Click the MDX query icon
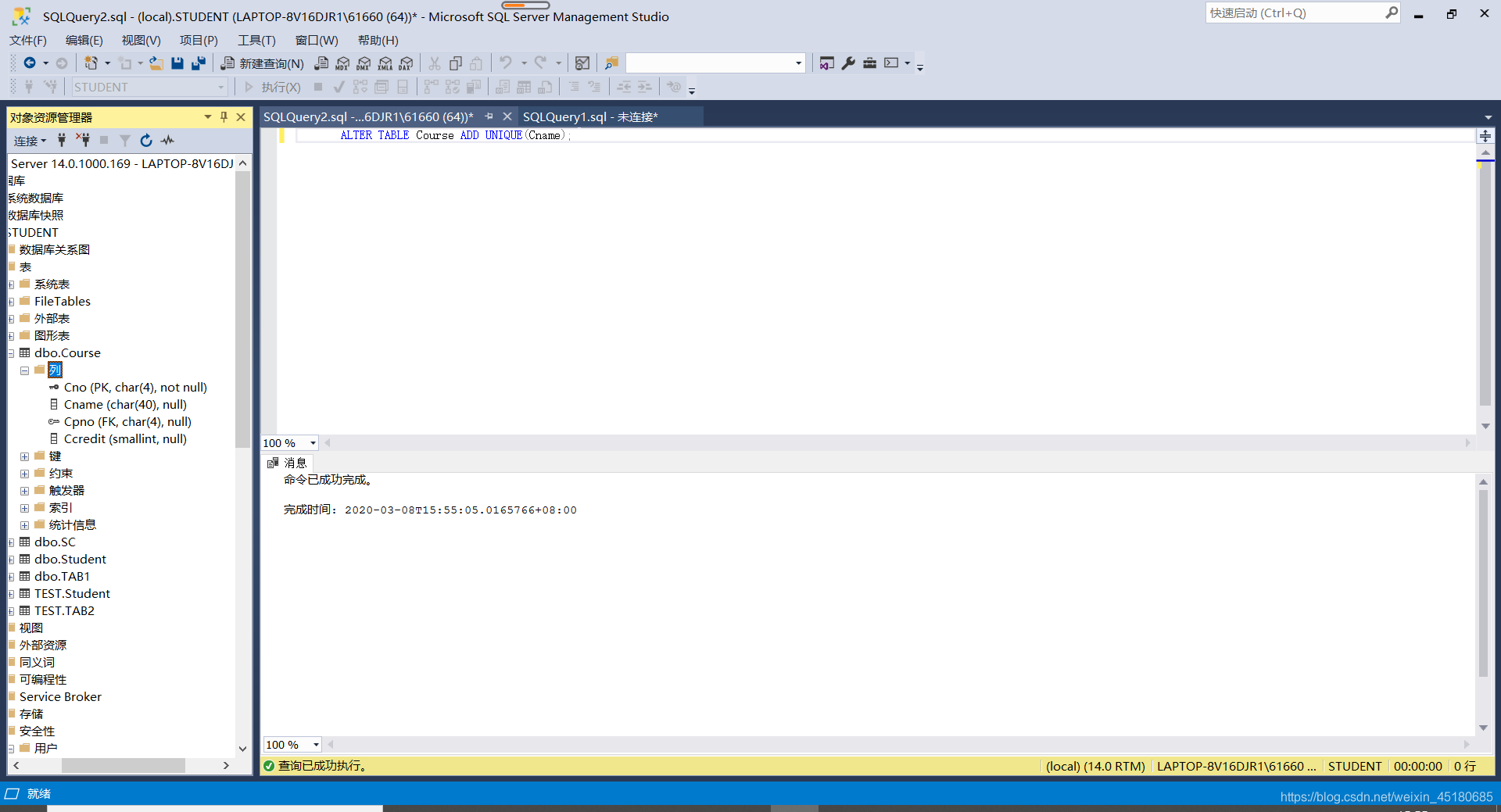 342,63
